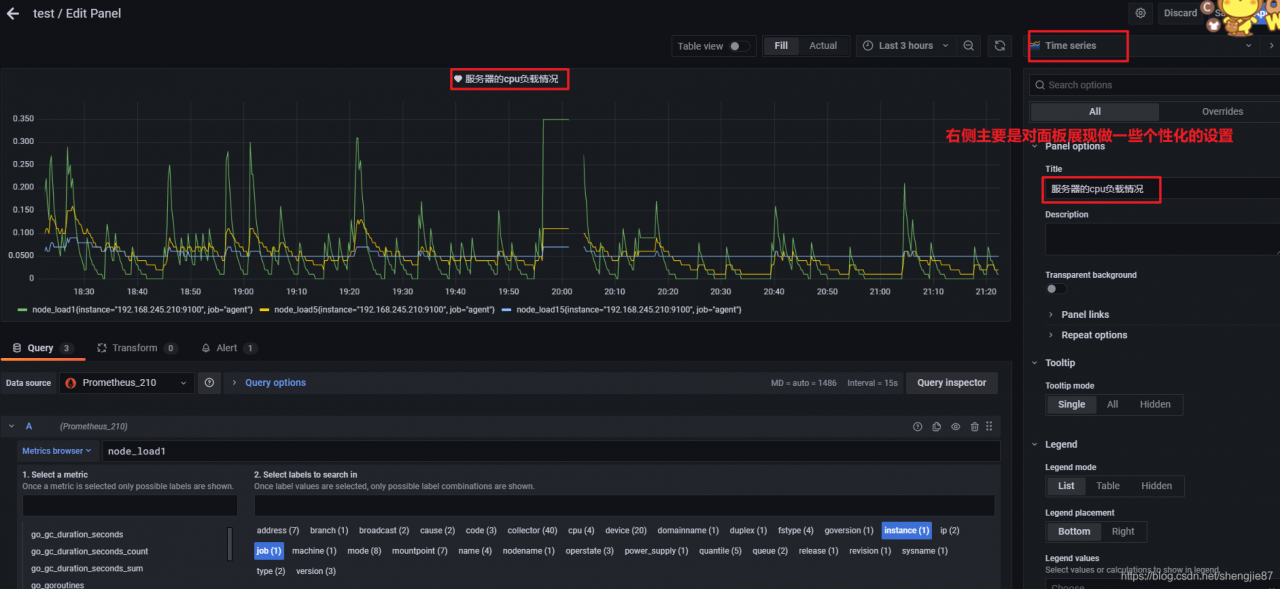Viewport: 1280px width, 589px height.
Task: Open query A help icon
Action: [x=917, y=427]
